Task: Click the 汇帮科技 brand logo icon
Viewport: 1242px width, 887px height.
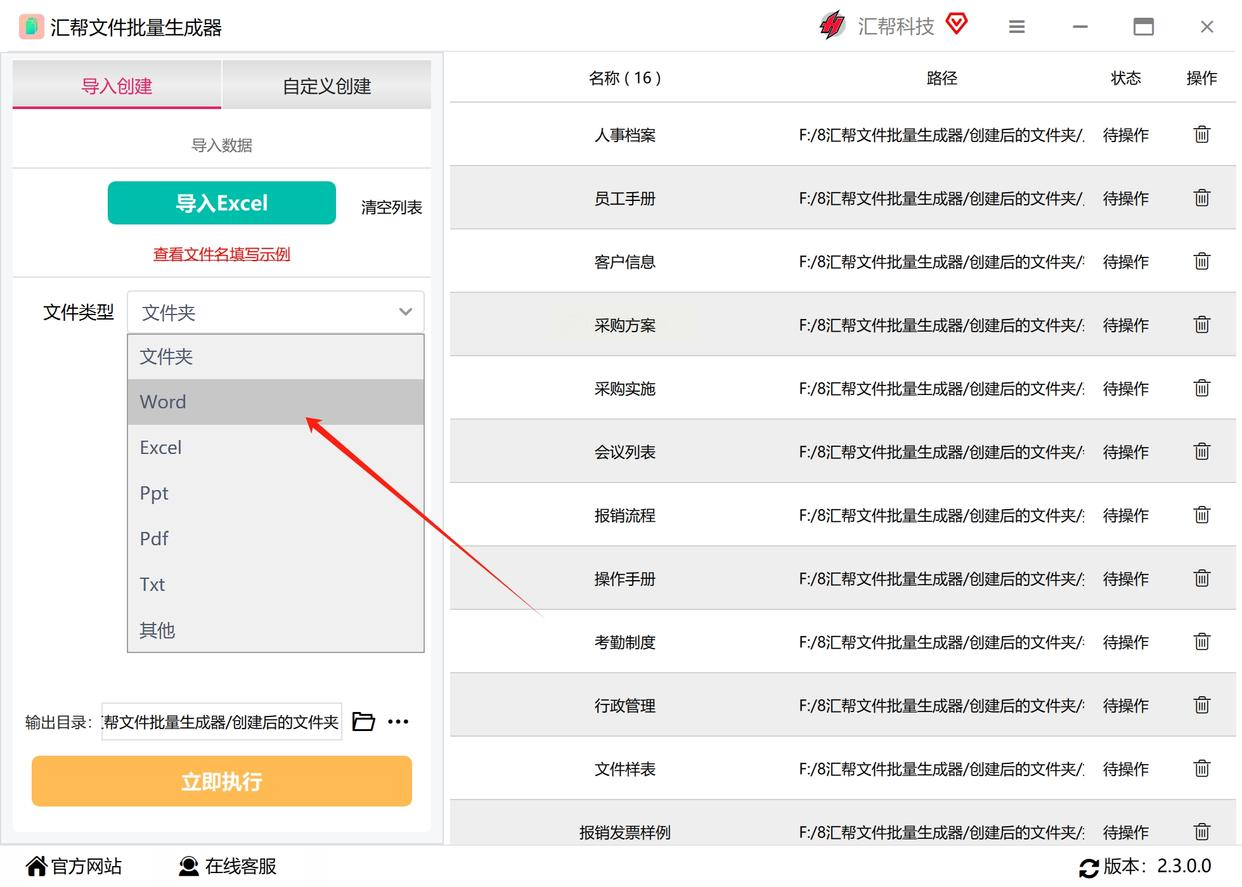Action: (x=832, y=25)
